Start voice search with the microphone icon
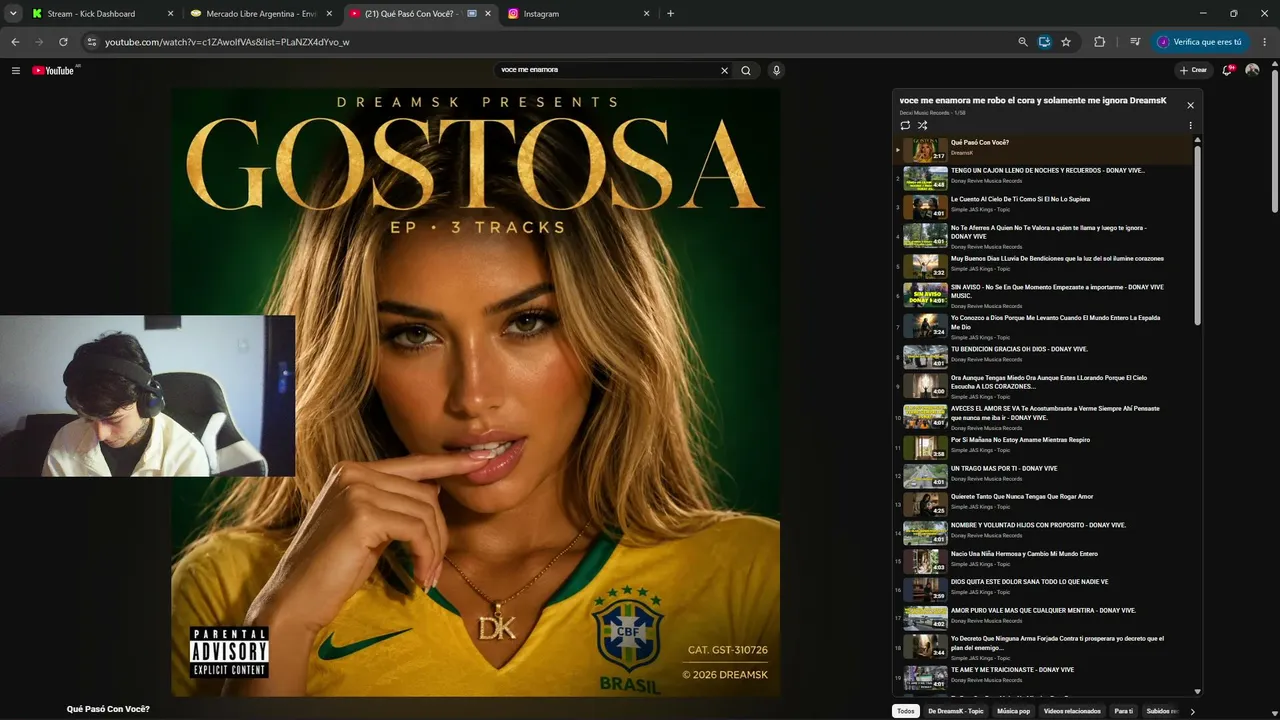1280x720 pixels. pyautogui.click(x=776, y=70)
